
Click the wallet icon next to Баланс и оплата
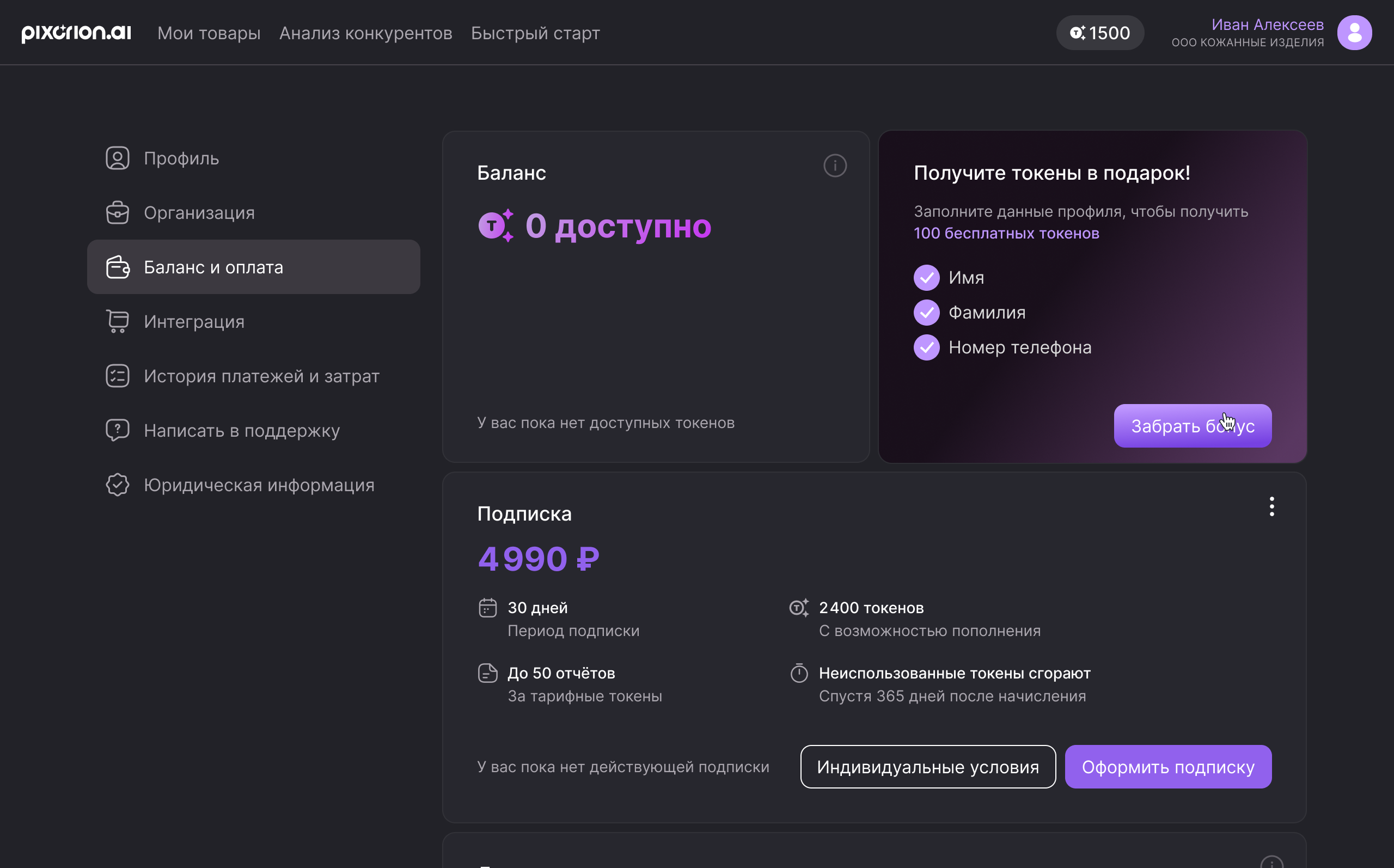pos(118,267)
